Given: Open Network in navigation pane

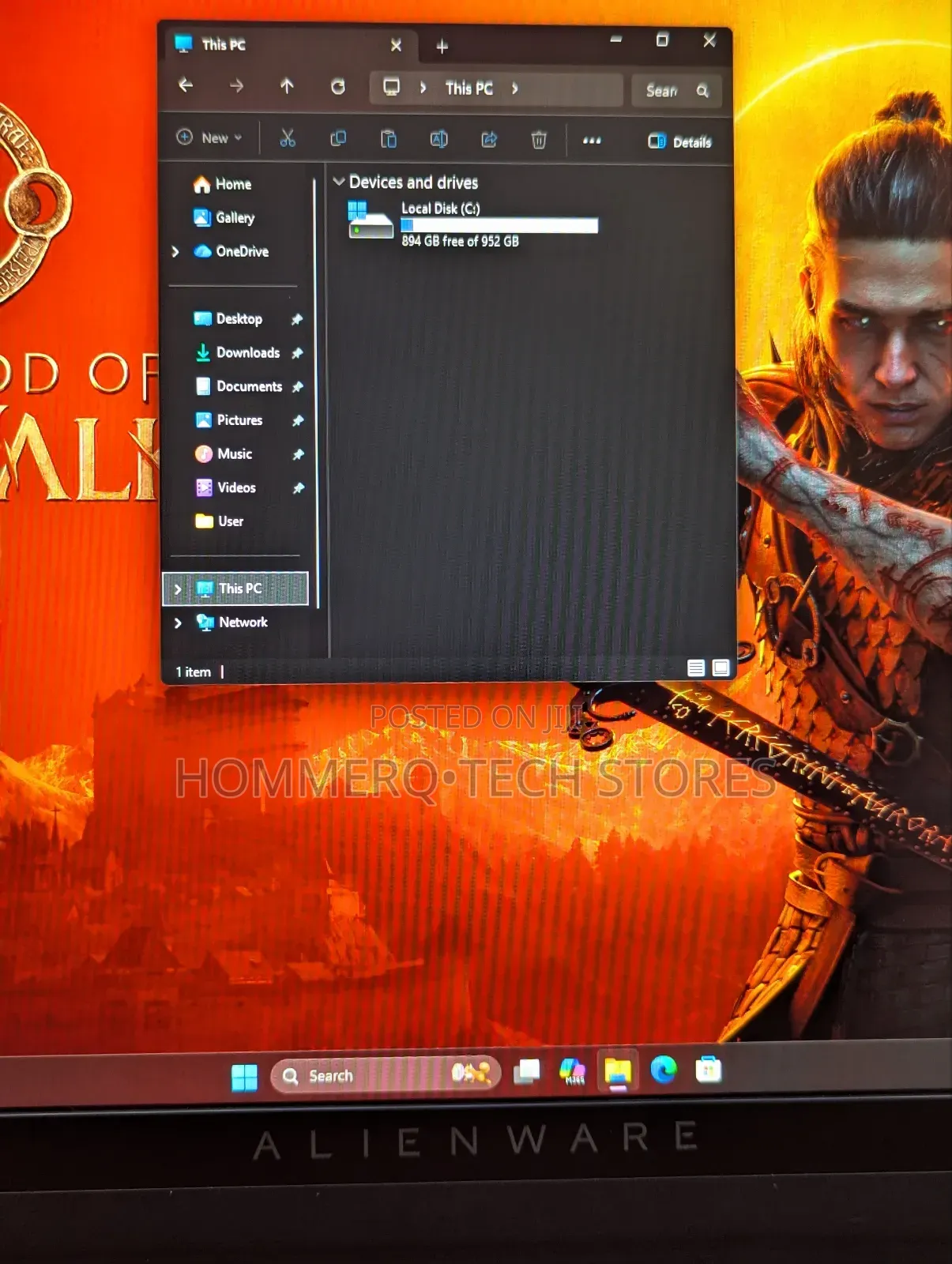Looking at the screenshot, I should tap(232, 623).
